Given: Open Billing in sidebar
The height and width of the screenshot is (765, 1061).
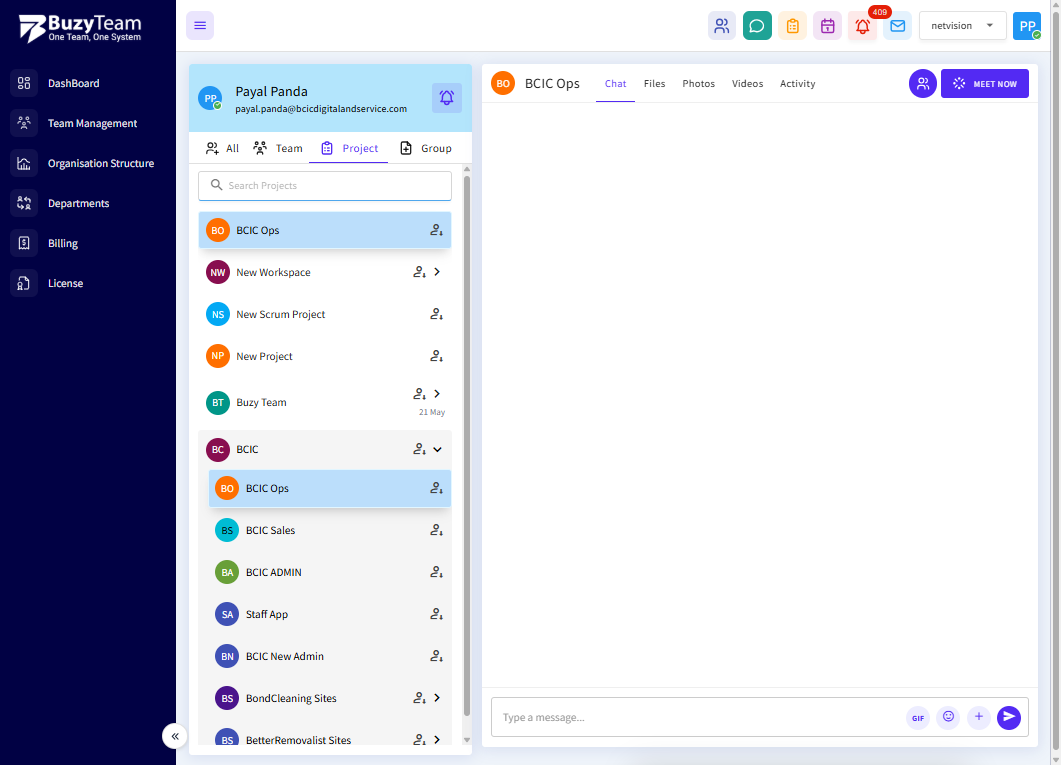Looking at the screenshot, I should click(62, 243).
